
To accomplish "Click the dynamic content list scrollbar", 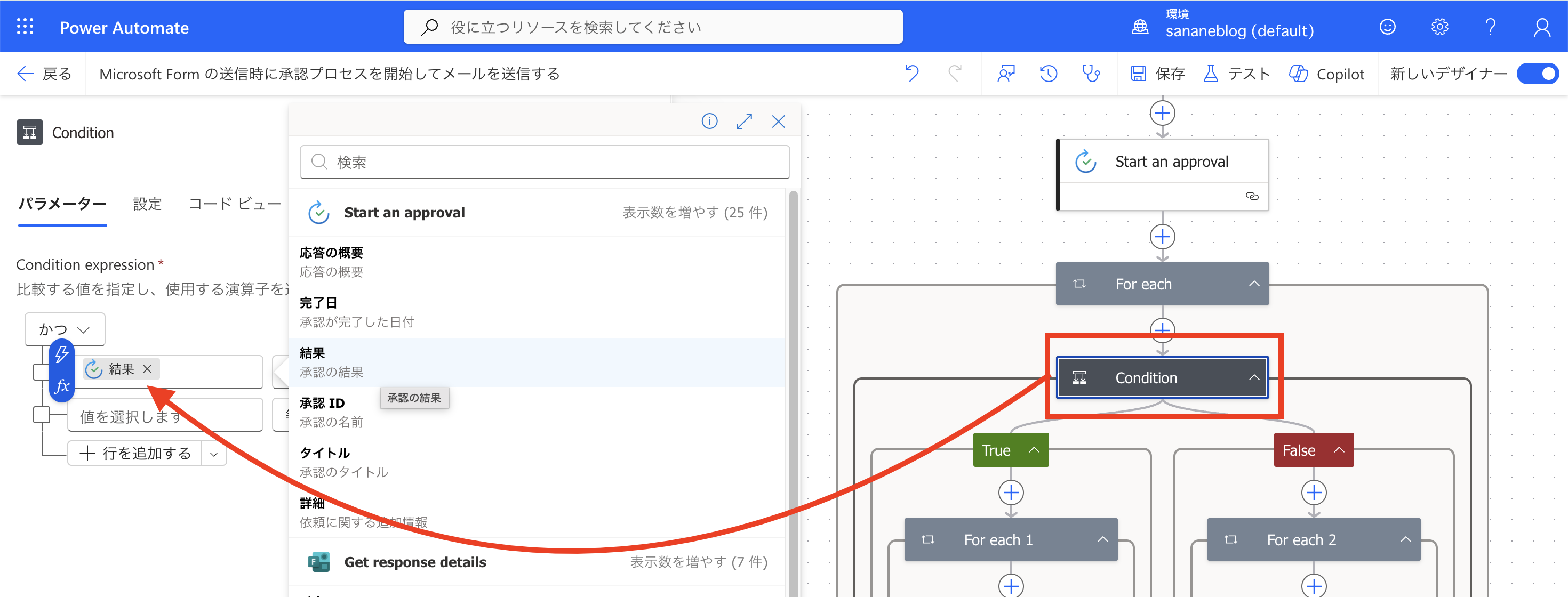I will pos(793,394).
